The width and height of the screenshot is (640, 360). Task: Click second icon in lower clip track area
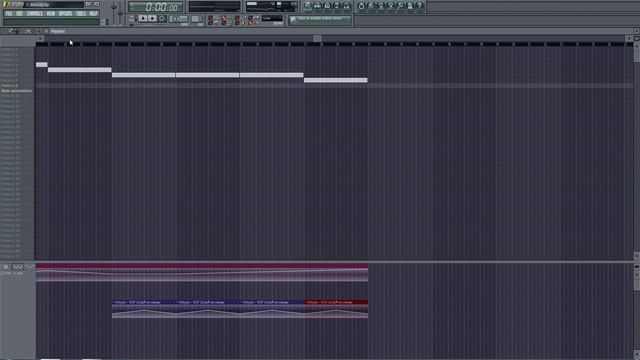(18, 267)
